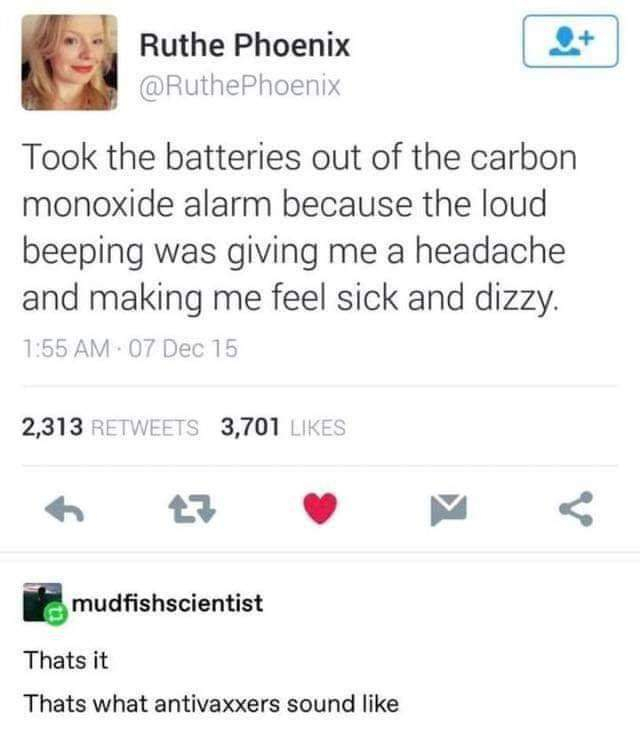Open direct message envelope icon
Viewport: 640px width, 737px height.
click(448, 510)
